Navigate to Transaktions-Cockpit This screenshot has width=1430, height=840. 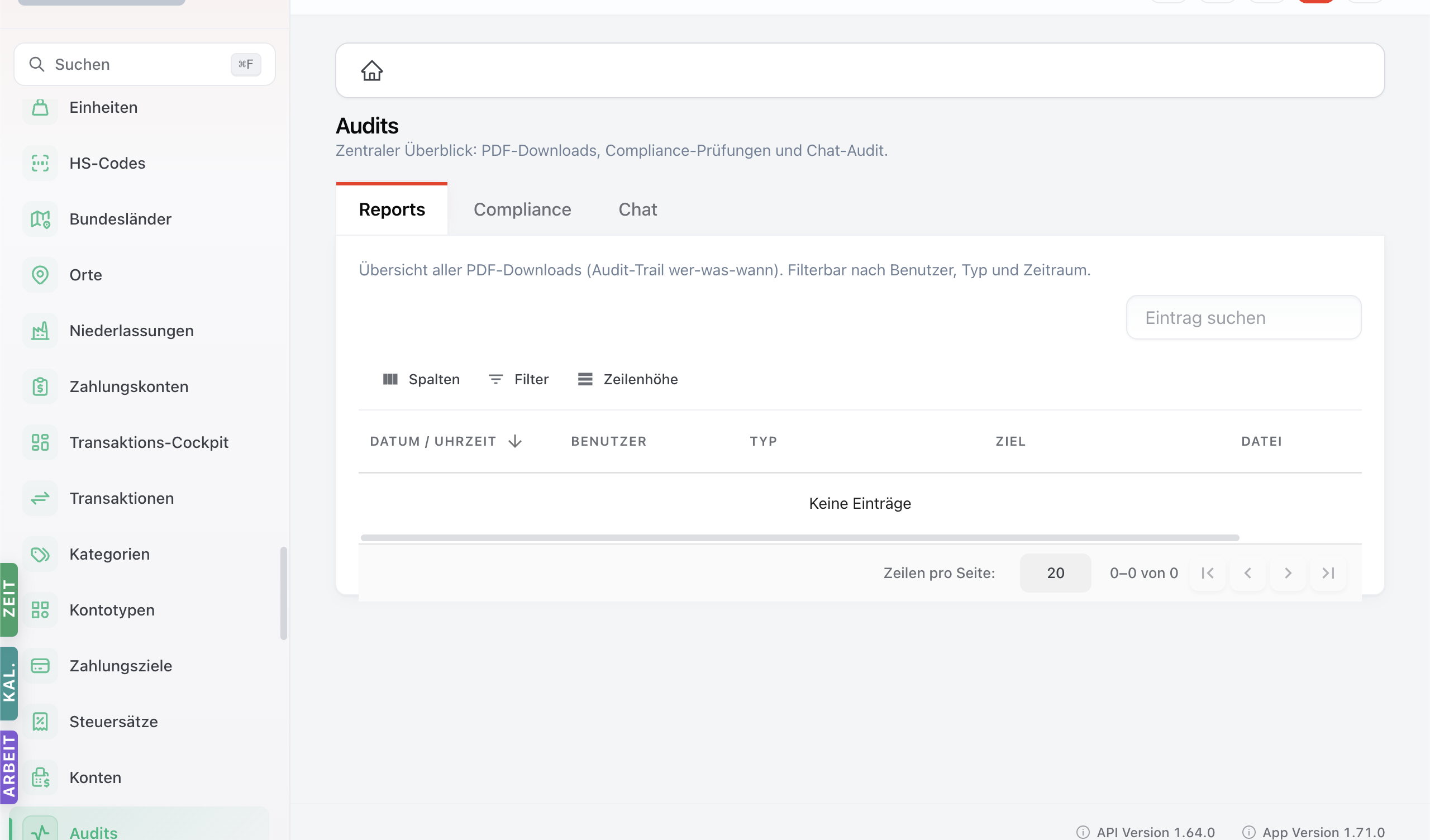tap(149, 442)
